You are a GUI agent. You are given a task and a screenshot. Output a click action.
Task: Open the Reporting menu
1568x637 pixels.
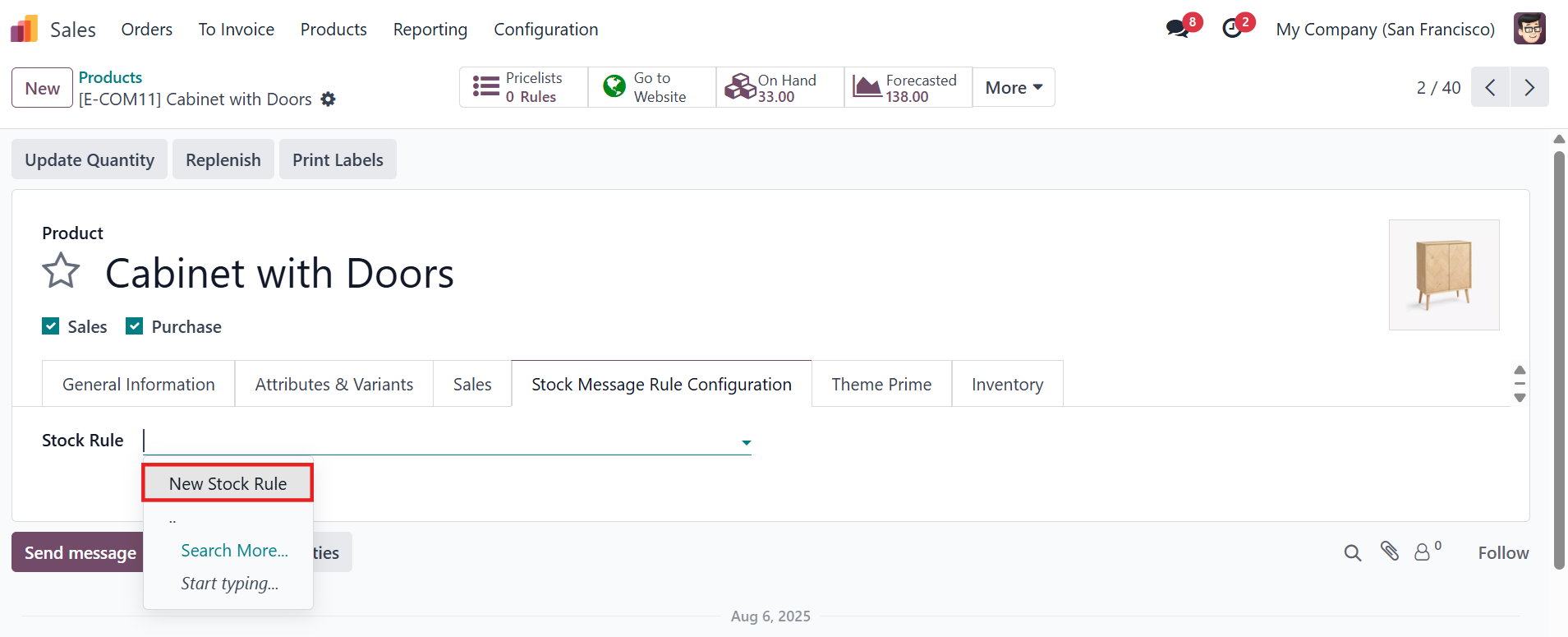(430, 30)
